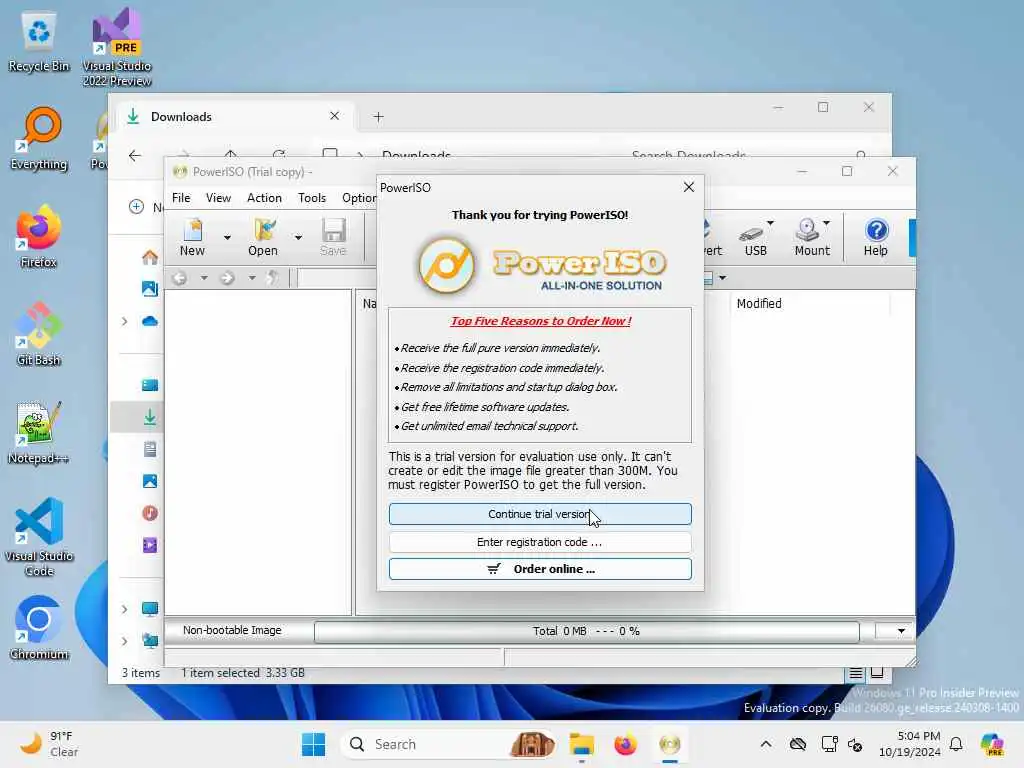Open File Explorer from taskbar
This screenshot has height=768, width=1024.
click(581, 744)
